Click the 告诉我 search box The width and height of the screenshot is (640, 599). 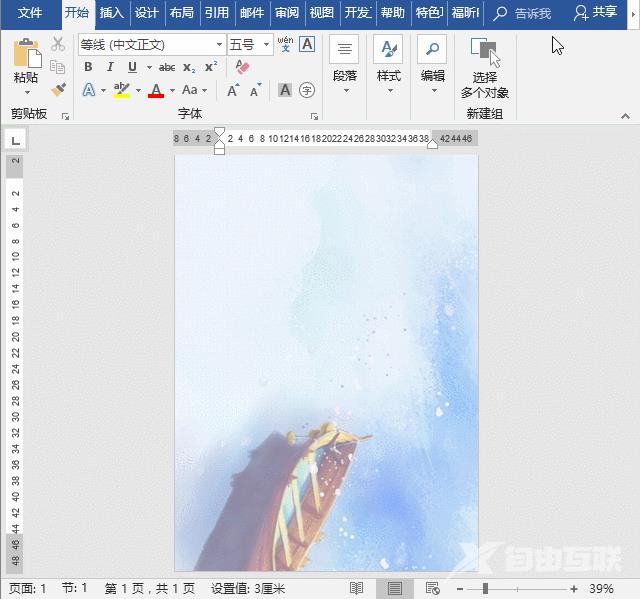pyautogui.click(x=524, y=13)
